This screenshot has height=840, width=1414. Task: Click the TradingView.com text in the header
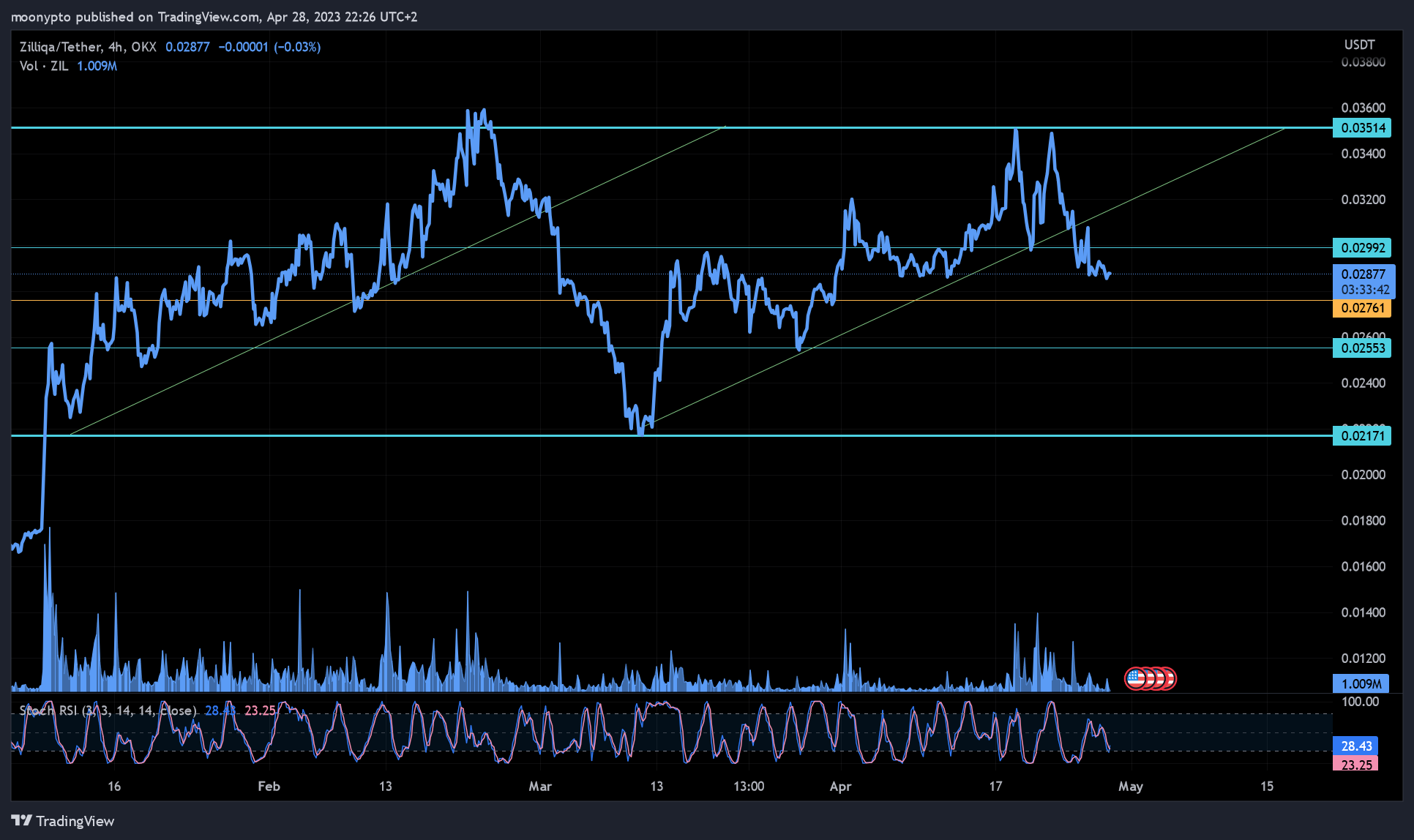pyautogui.click(x=209, y=17)
